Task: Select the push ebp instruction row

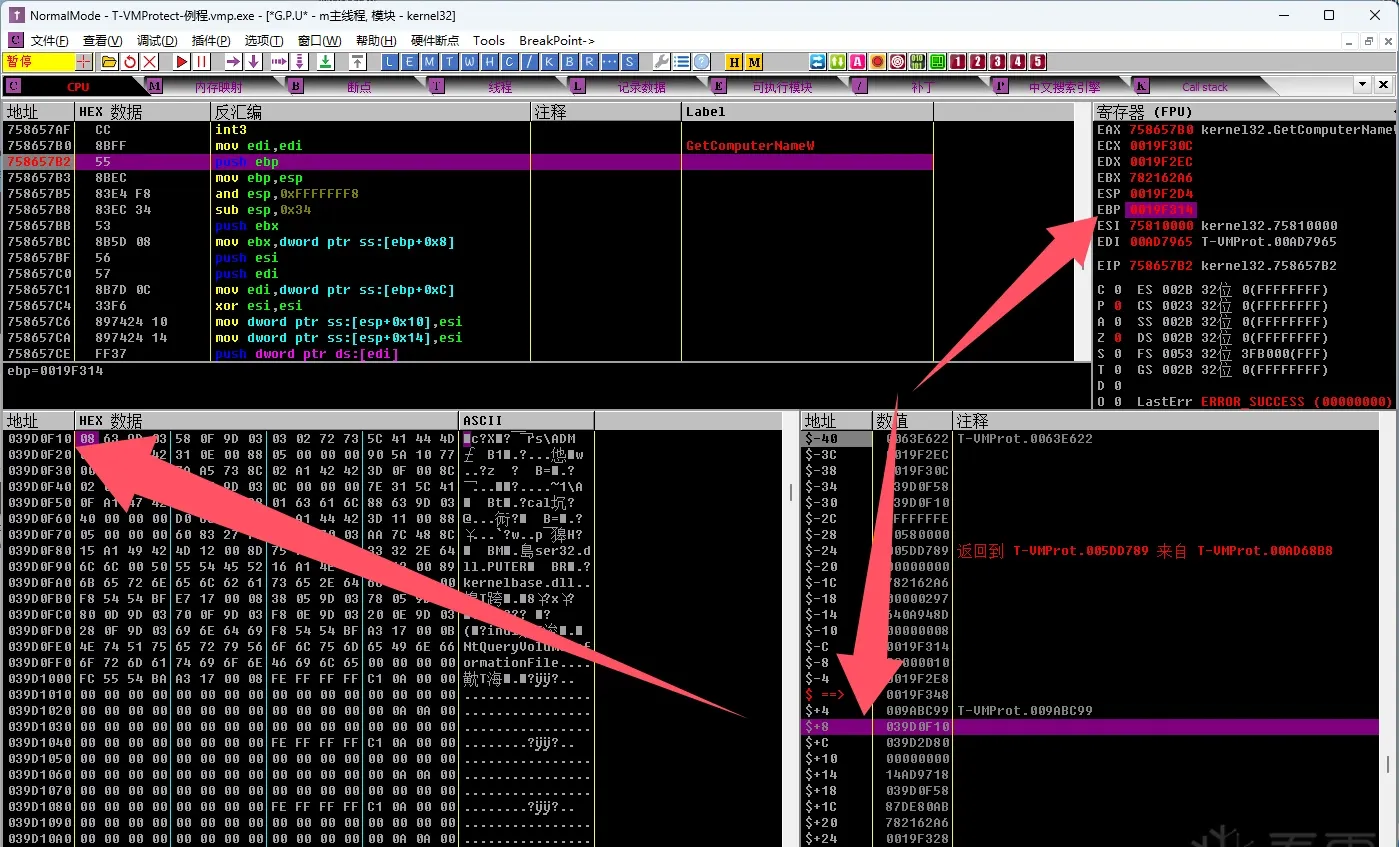Action: pos(468,162)
